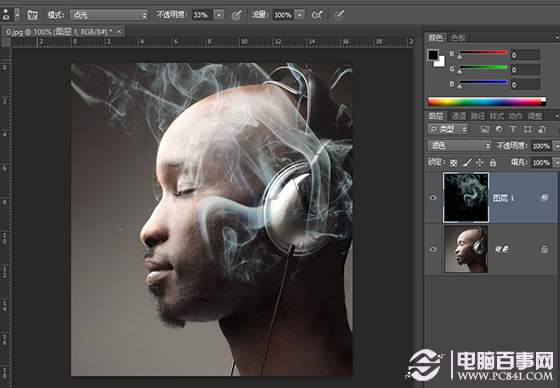560x388 pixels.
Task: Select the 图层 1 smoke thumbnail
Action: 466,197
